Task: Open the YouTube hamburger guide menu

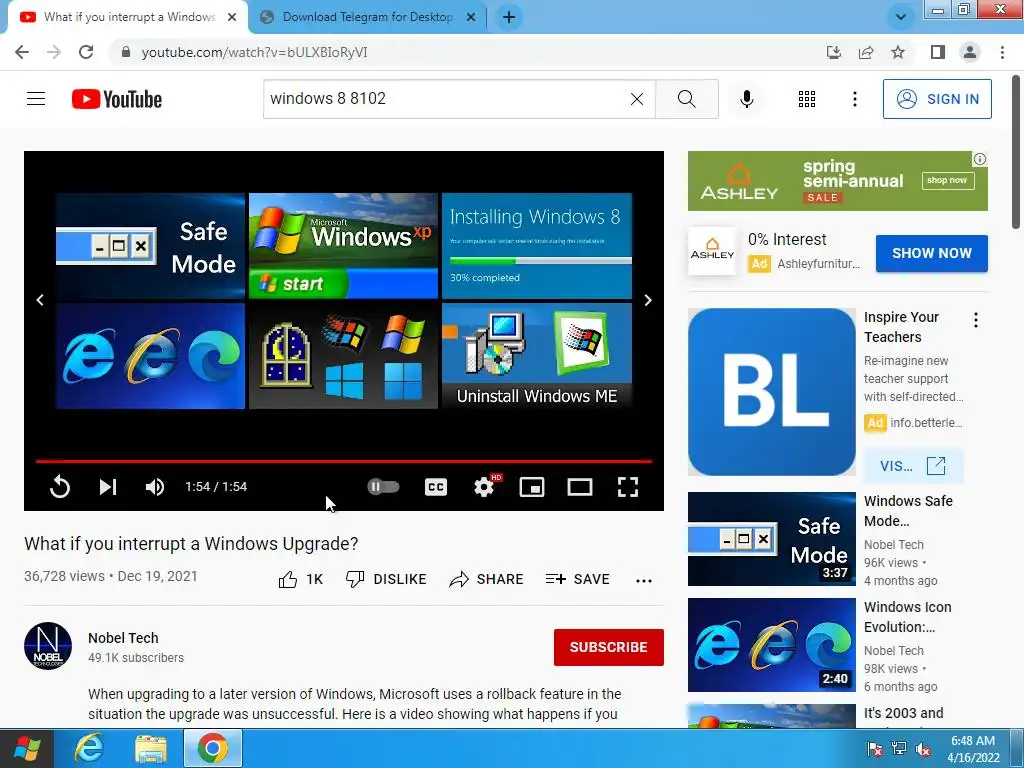Action: pos(36,99)
